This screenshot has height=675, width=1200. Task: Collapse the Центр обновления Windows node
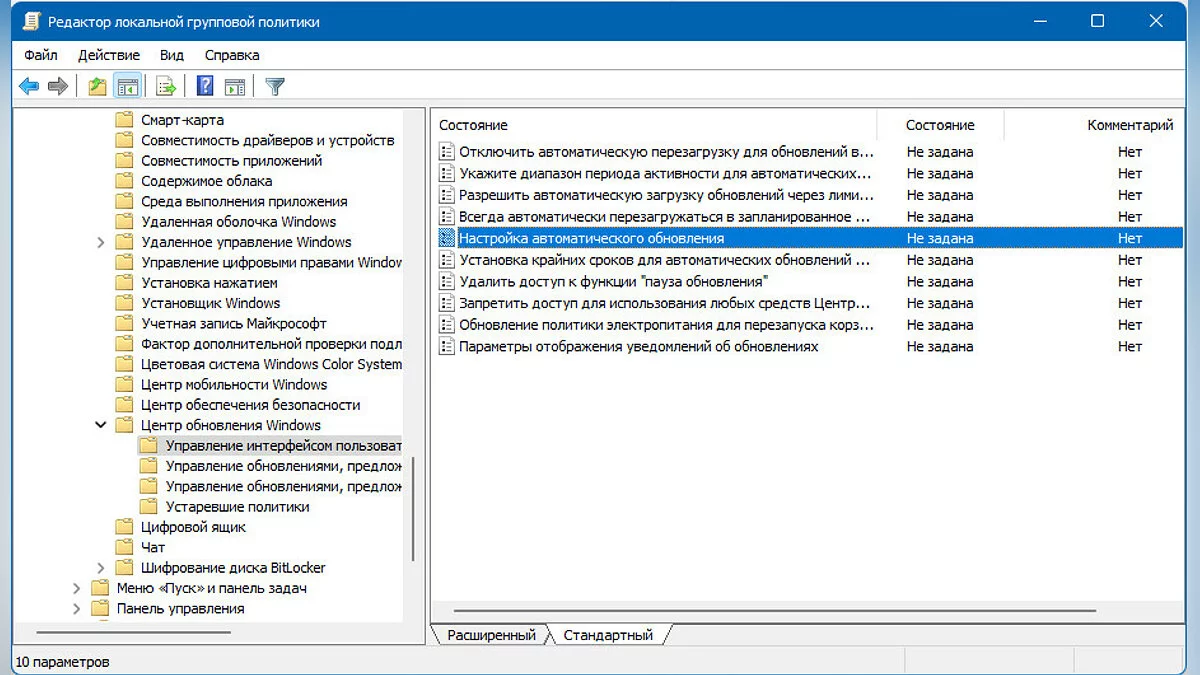(100, 425)
